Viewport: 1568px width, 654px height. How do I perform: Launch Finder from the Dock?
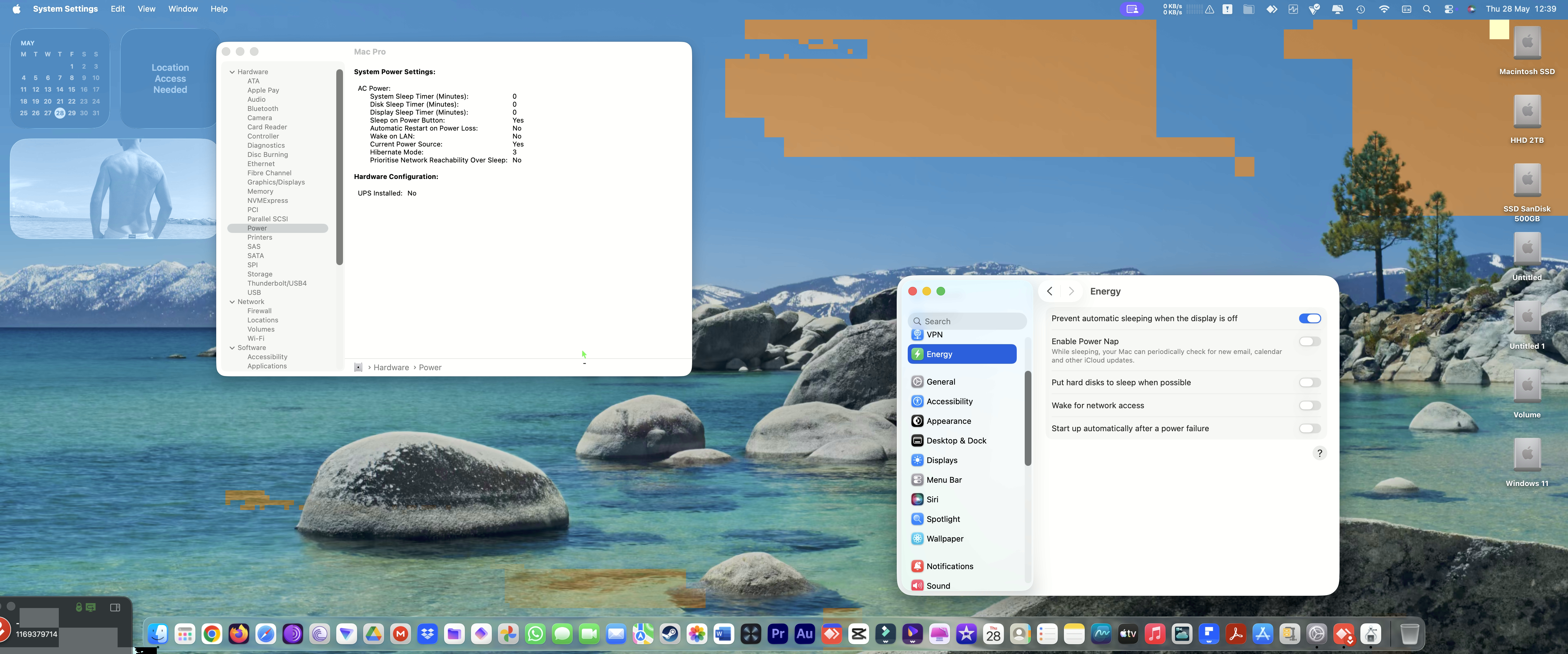coord(158,634)
